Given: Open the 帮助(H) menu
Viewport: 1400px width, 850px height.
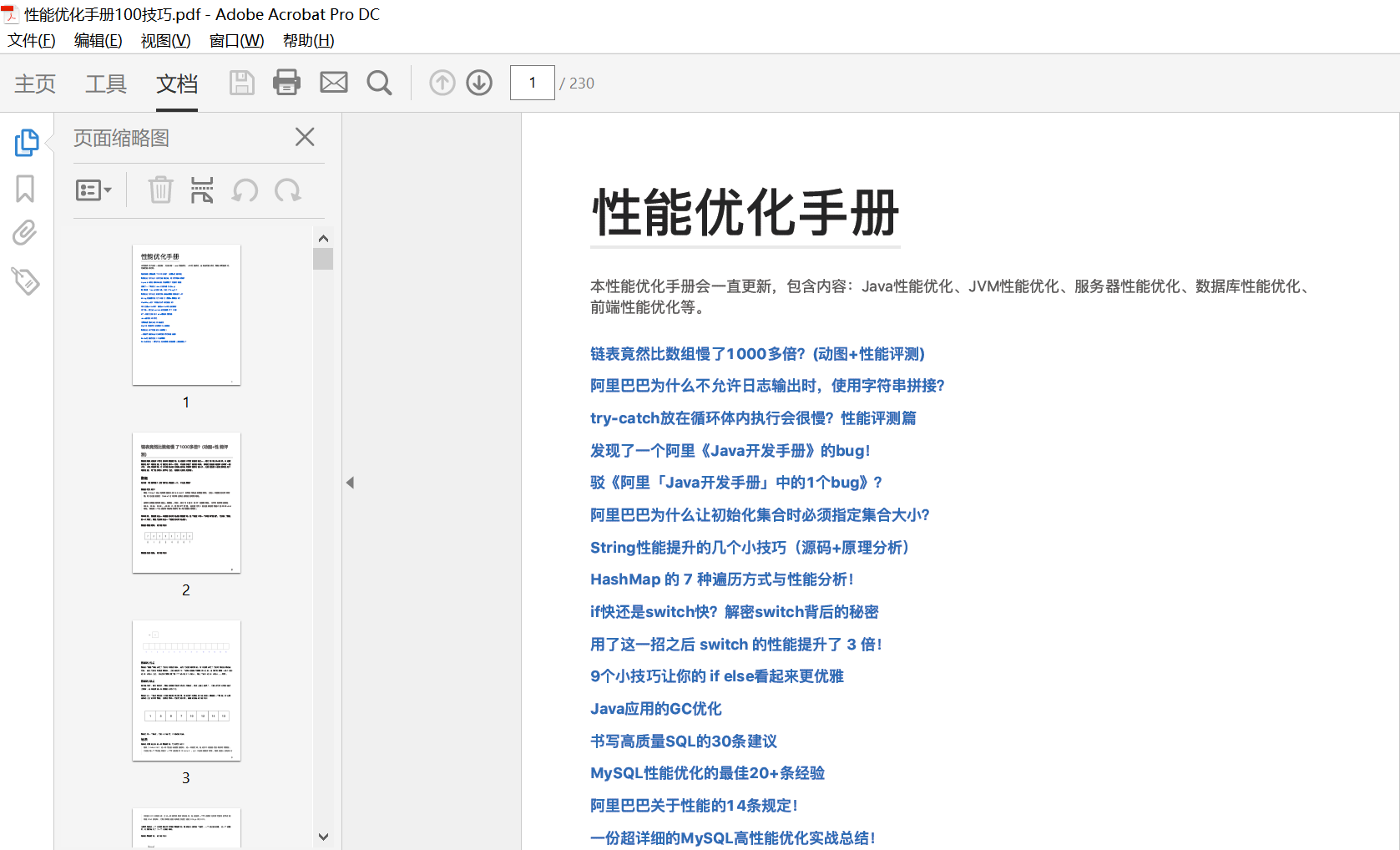Looking at the screenshot, I should point(309,40).
